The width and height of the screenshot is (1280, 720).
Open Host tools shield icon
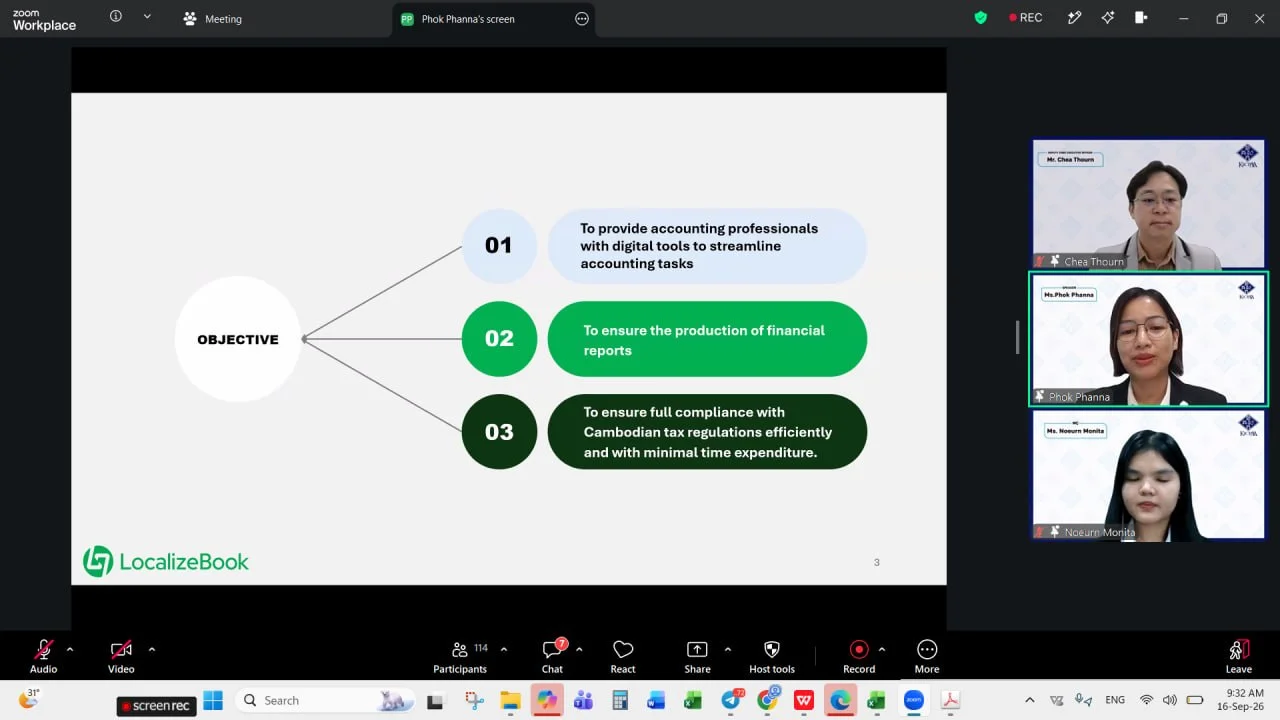click(771, 650)
